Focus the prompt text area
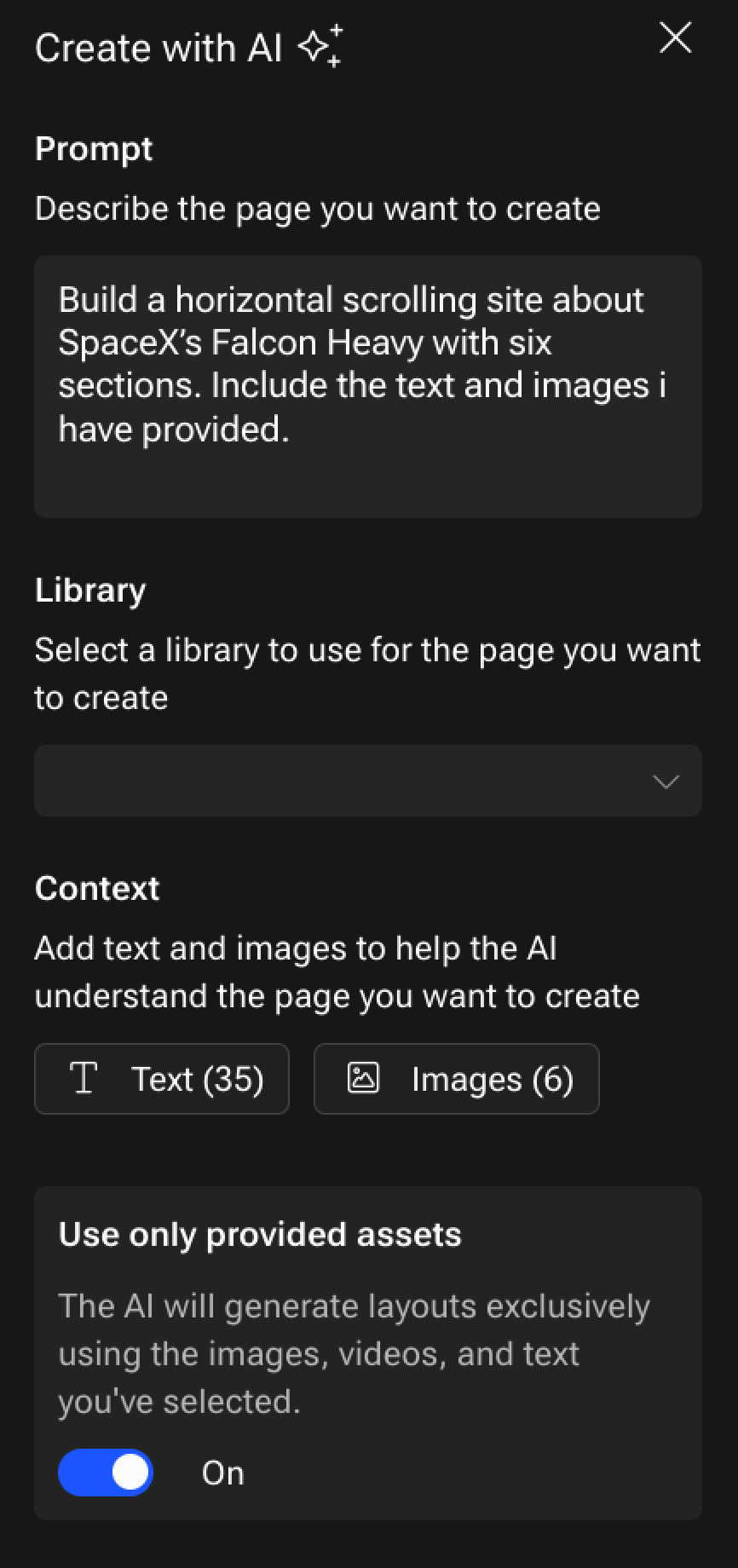The image size is (738, 1568). click(x=367, y=386)
